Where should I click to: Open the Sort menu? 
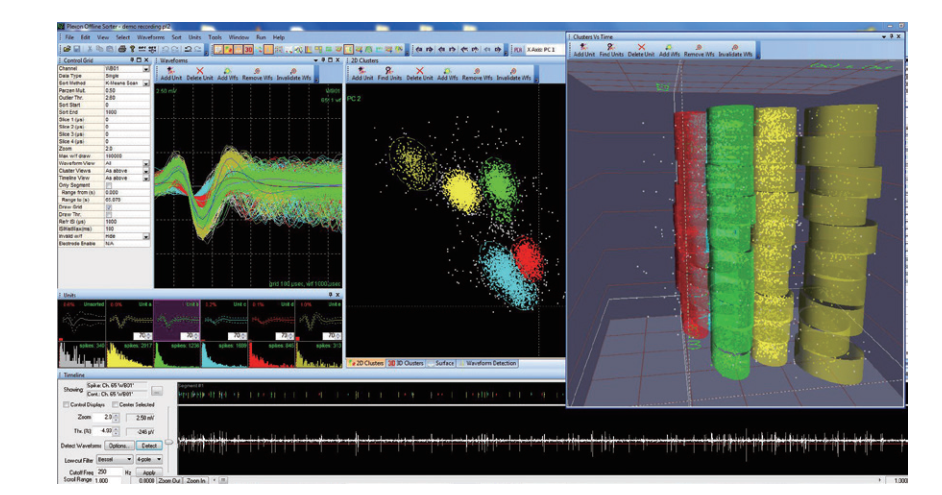click(x=176, y=37)
